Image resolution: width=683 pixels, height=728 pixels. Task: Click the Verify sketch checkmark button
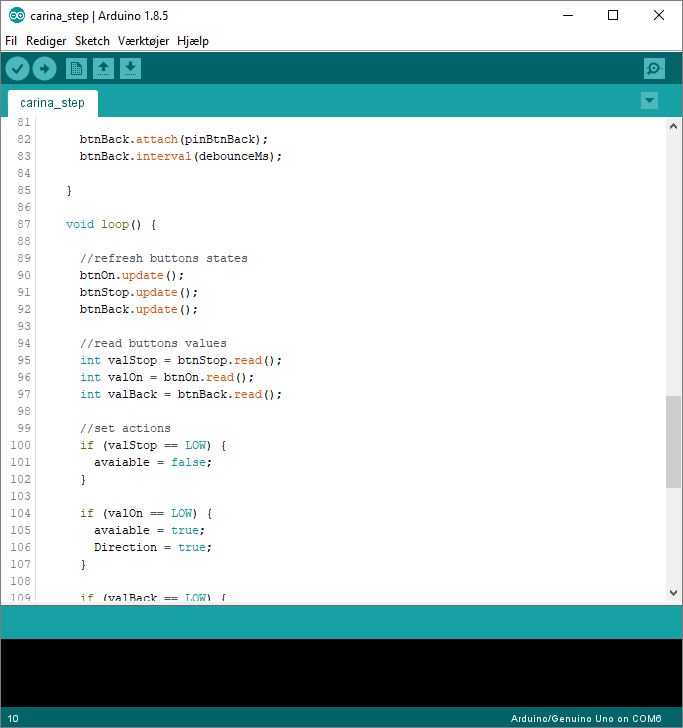coord(18,69)
